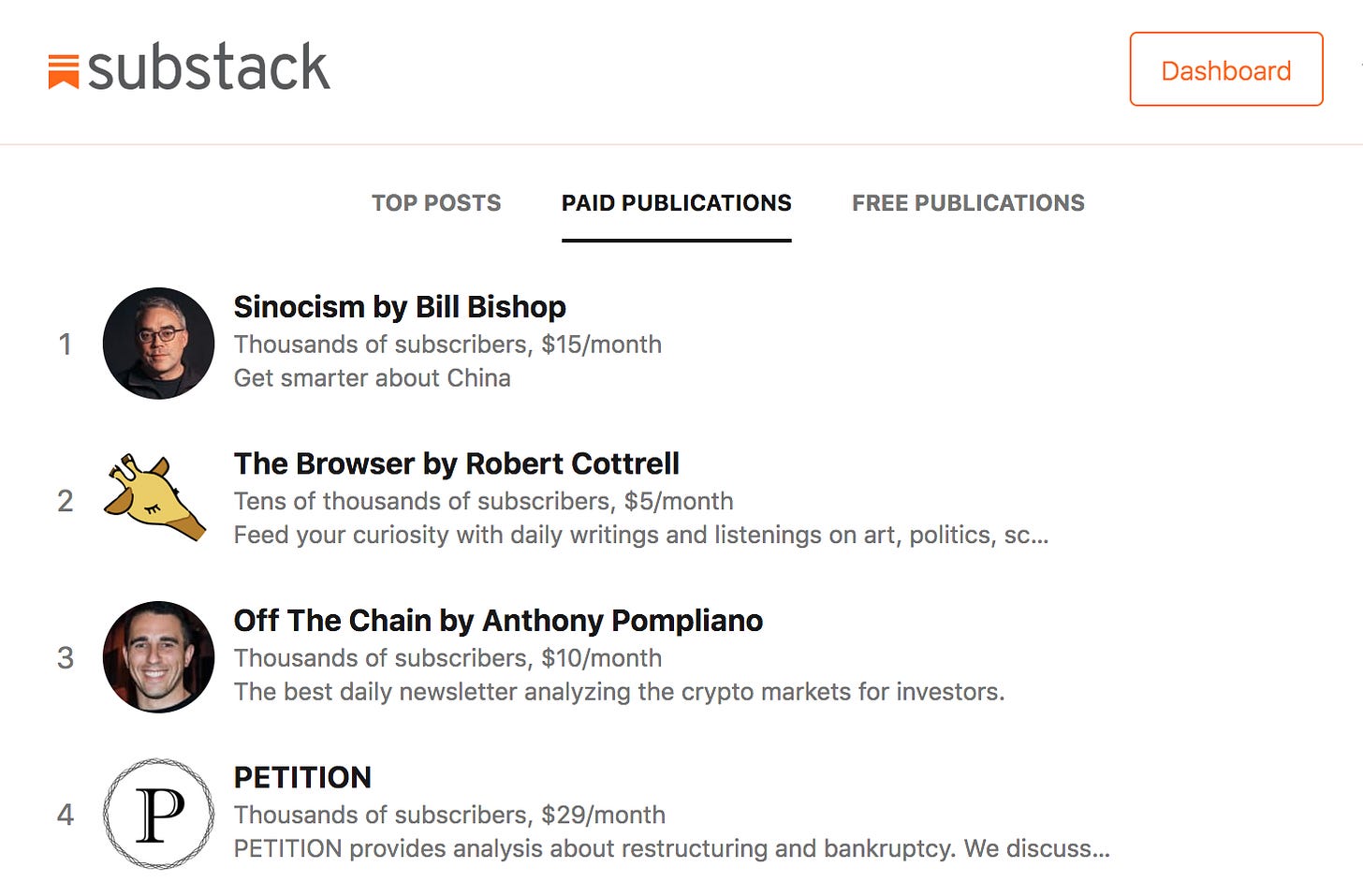
Task: Click the 'Get smarter about China' description
Action: click(372, 378)
